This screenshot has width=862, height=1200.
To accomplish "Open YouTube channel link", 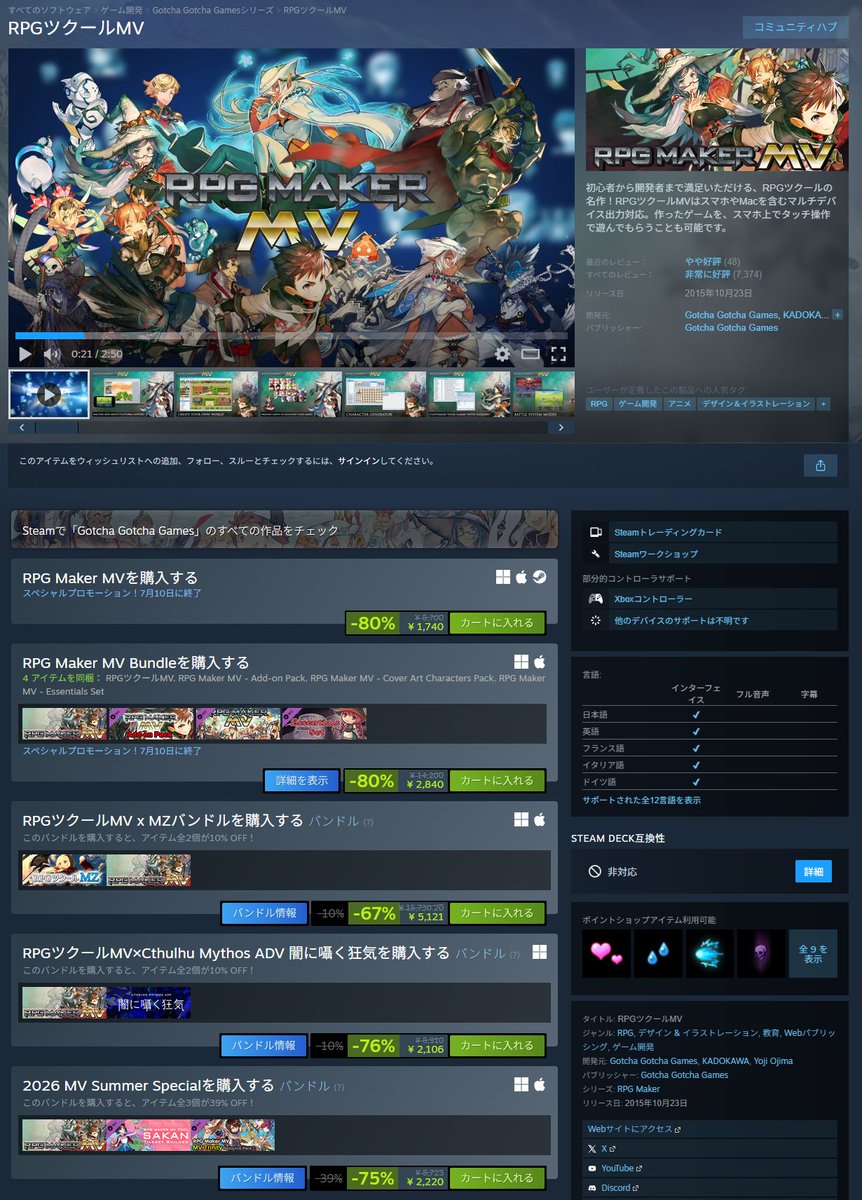I will click(x=710, y=1168).
